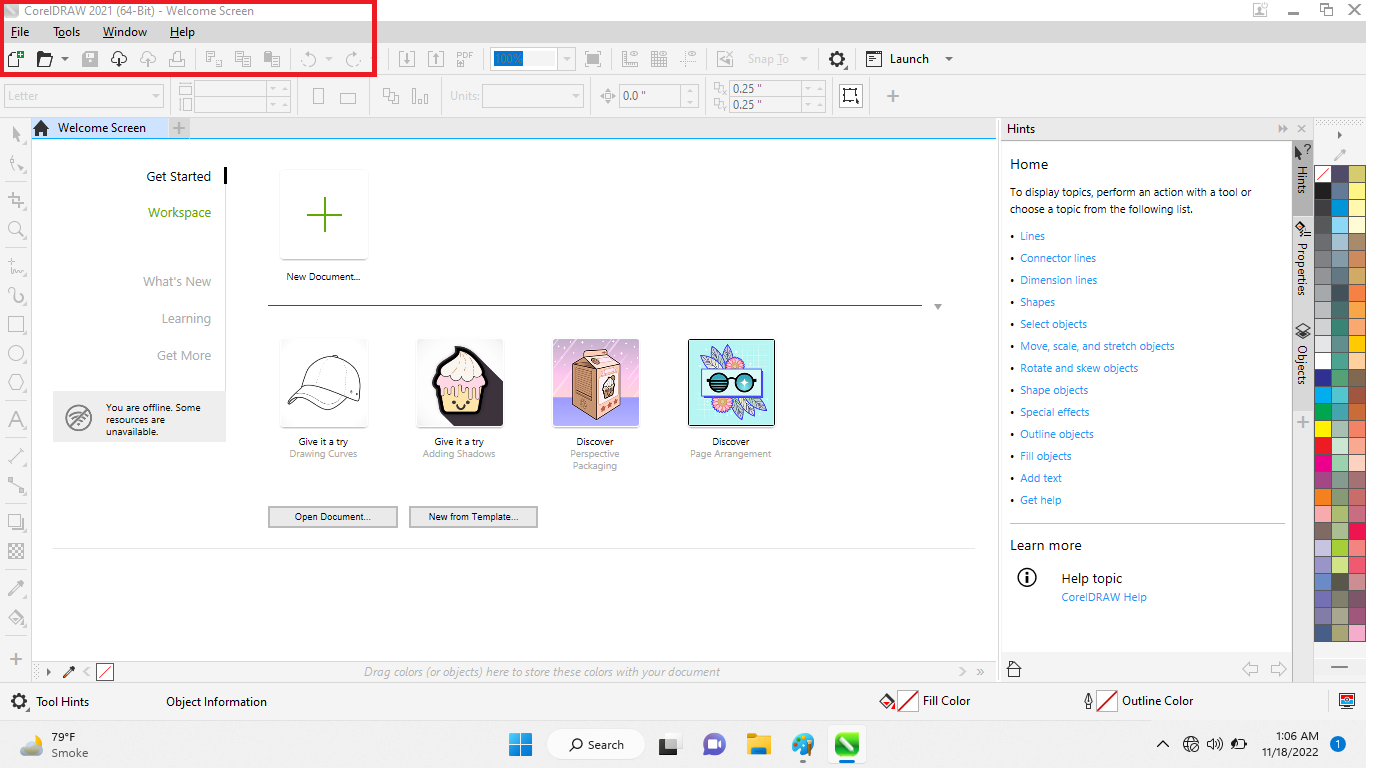Select the Text tool
The width and height of the screenshot is (1380, 776).
[x=16, y=420]
